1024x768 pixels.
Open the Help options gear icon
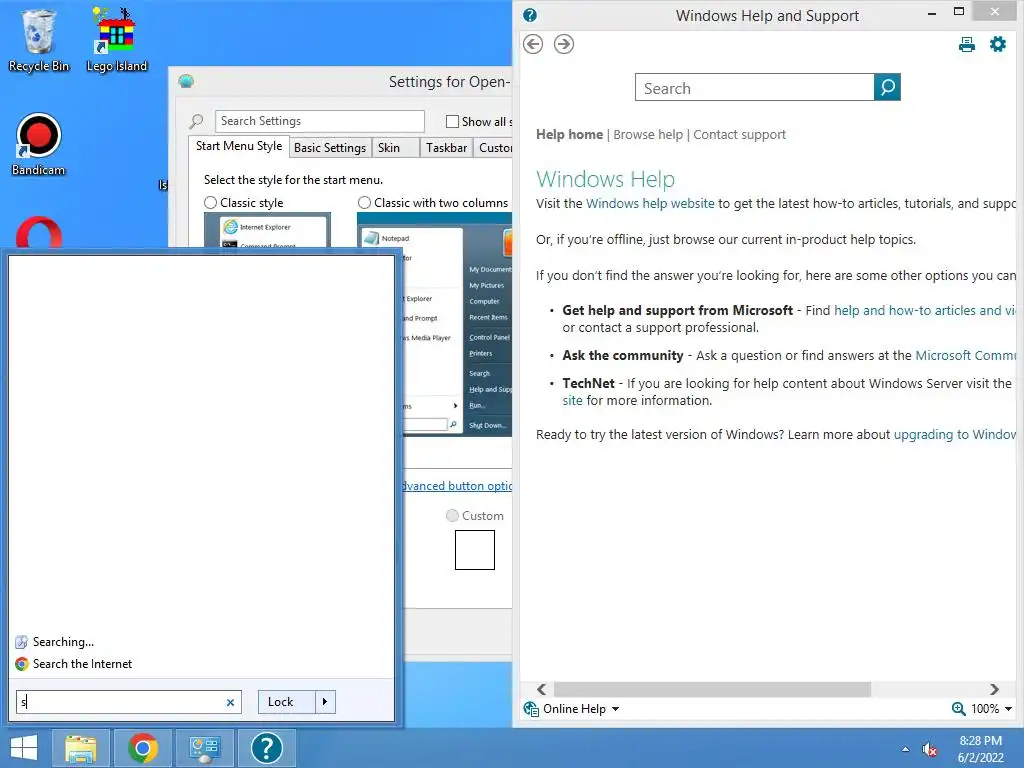click(x=998, y=44)
